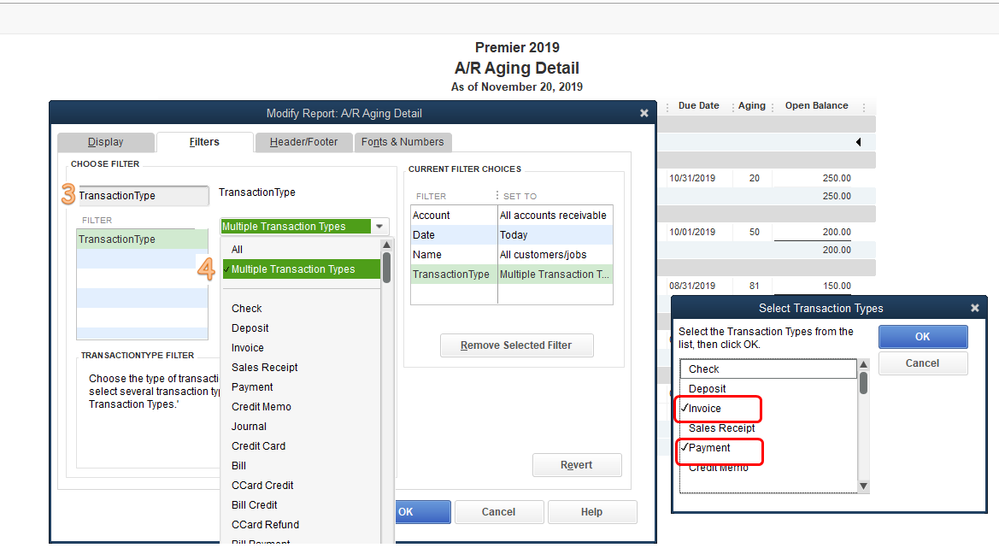Click the Today value in Set To
Screen dimensions: 999x555
click(514, 235)
